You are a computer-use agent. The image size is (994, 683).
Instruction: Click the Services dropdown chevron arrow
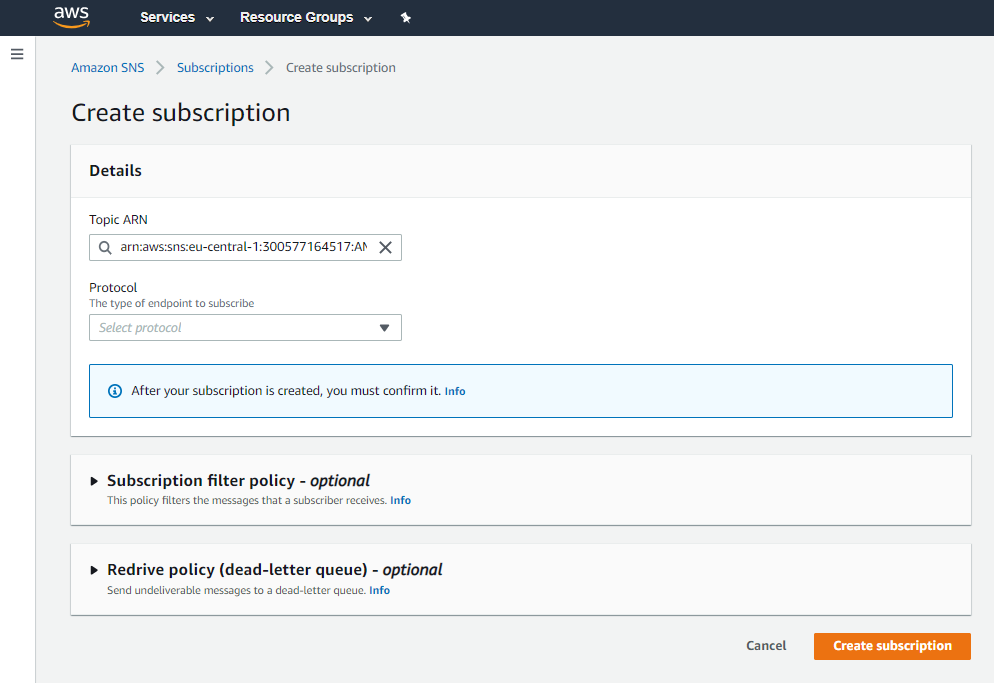(209, 19)
